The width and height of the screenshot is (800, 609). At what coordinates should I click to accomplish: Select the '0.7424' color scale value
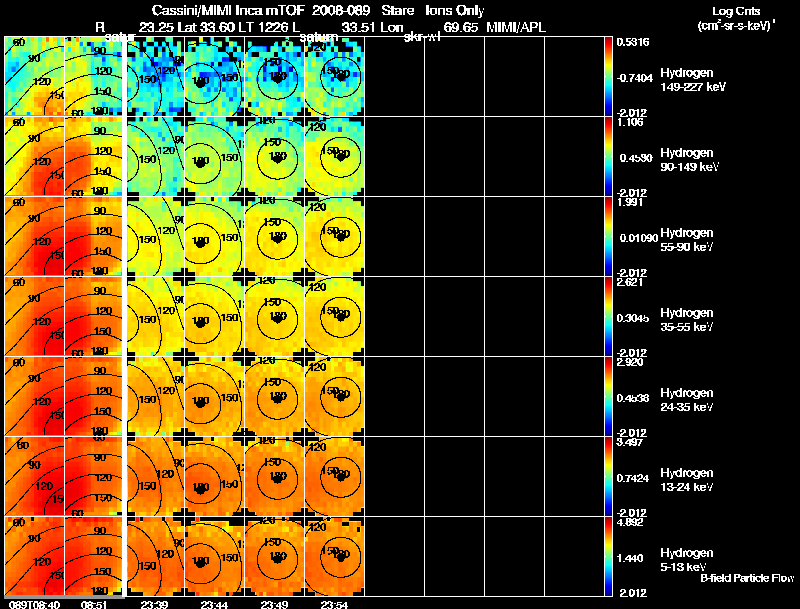633,478
